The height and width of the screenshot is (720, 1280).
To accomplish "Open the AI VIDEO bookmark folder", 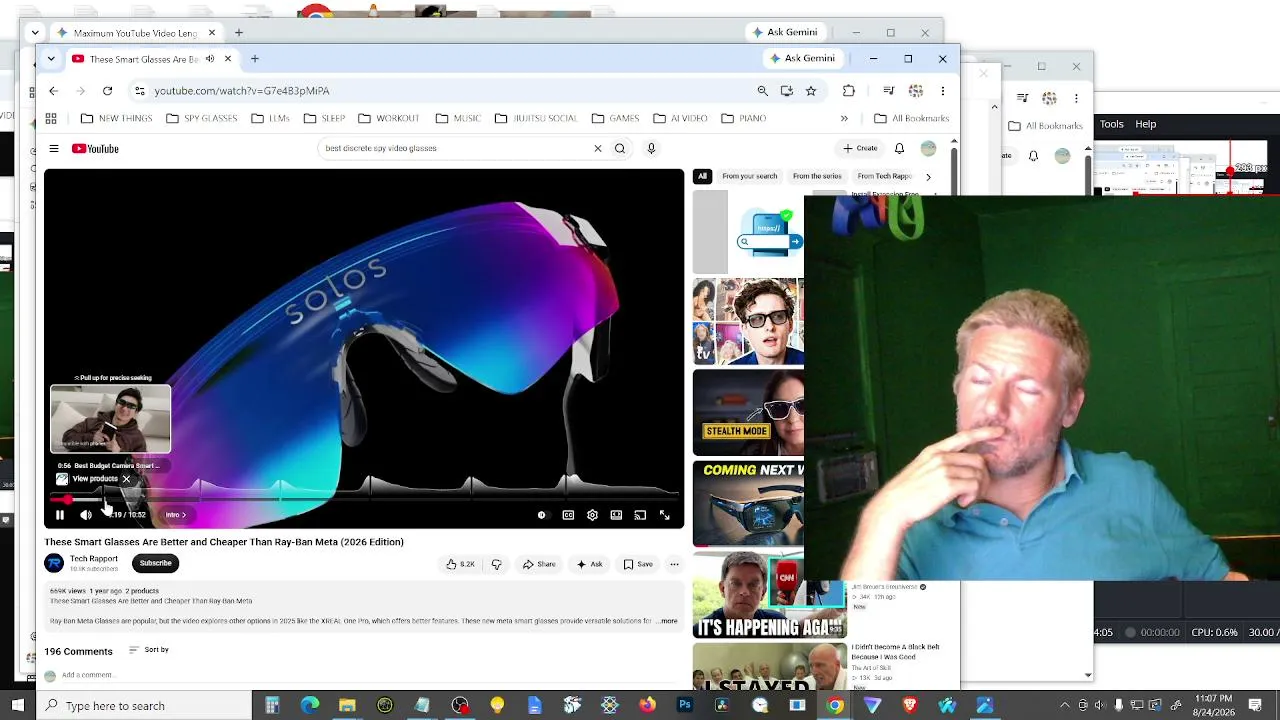I will pyautogui.click(x=681, y=118).
